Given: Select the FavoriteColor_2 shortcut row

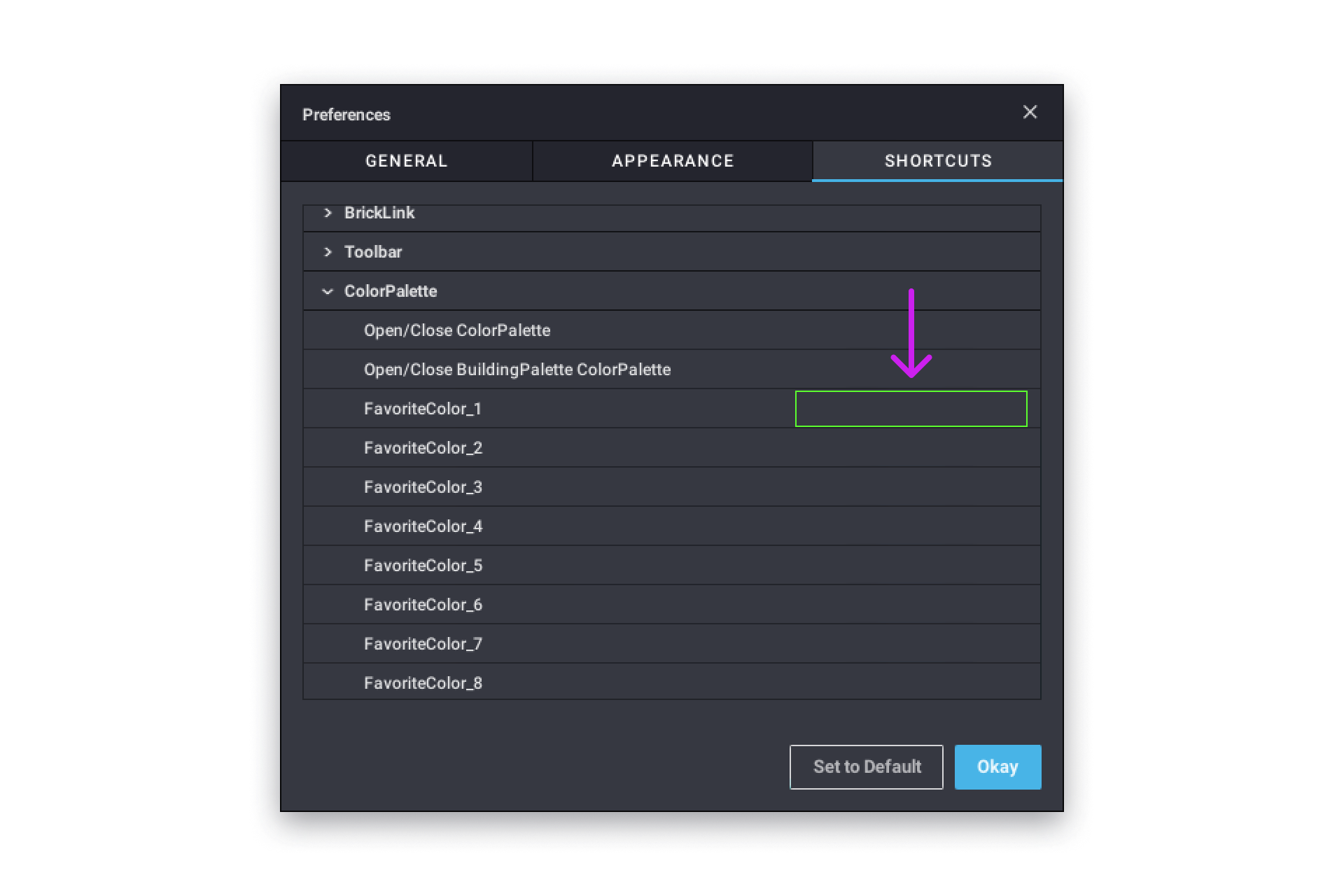Looking at the screenshot, I should click(x=672, y=447).
